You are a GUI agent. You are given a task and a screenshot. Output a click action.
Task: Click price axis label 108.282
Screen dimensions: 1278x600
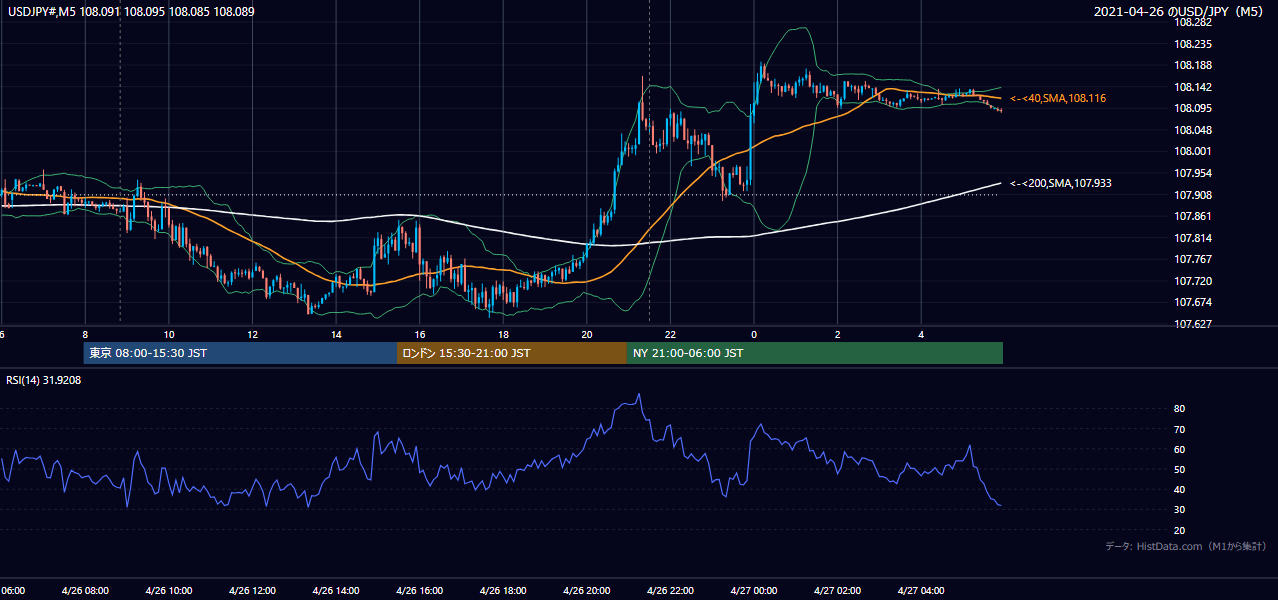click(x=1193, y=22)
